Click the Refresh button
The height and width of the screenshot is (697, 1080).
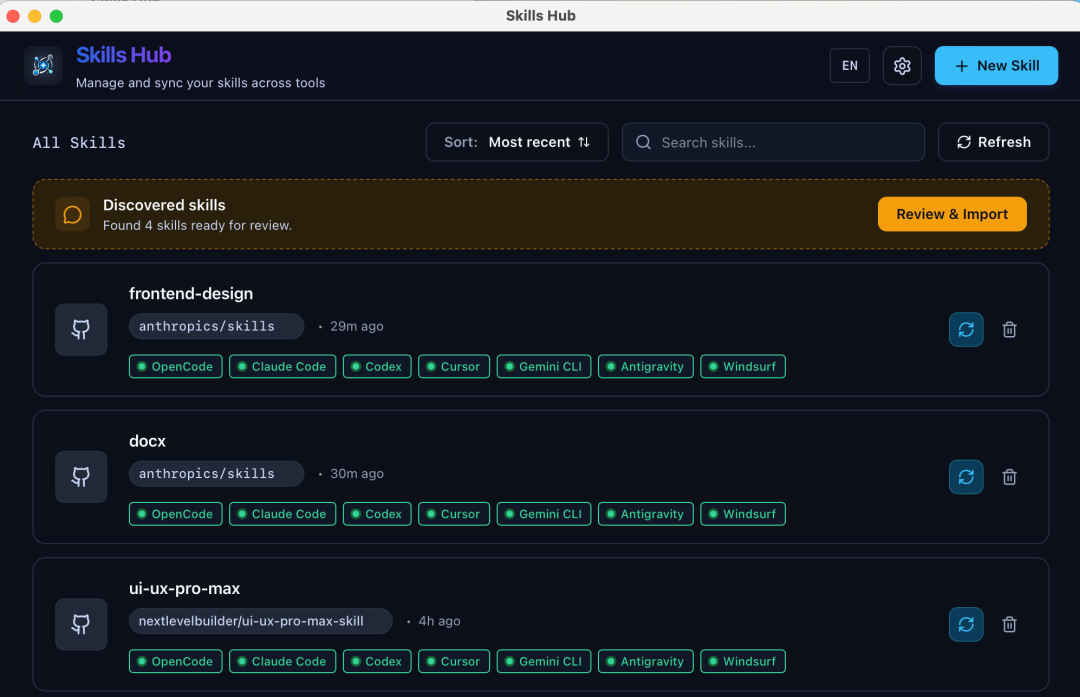pos(993,142)
